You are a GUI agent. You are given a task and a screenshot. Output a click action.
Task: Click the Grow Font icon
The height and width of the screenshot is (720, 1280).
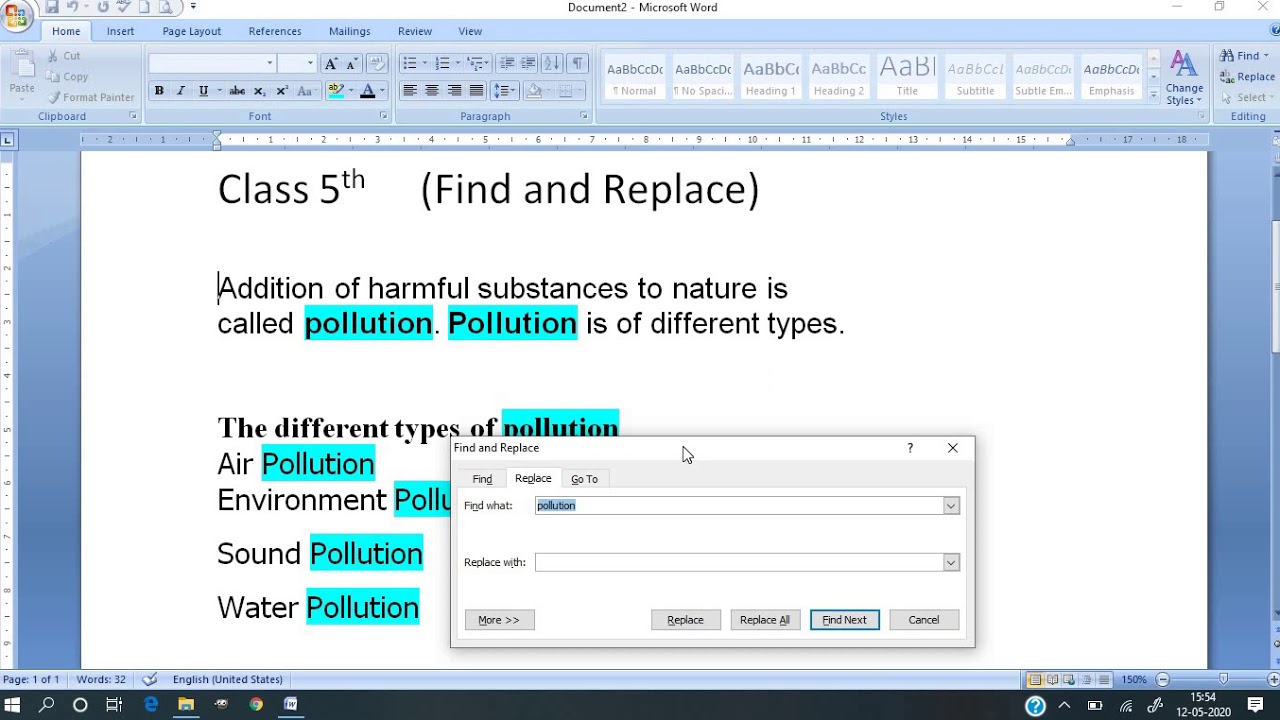(331, 63)
